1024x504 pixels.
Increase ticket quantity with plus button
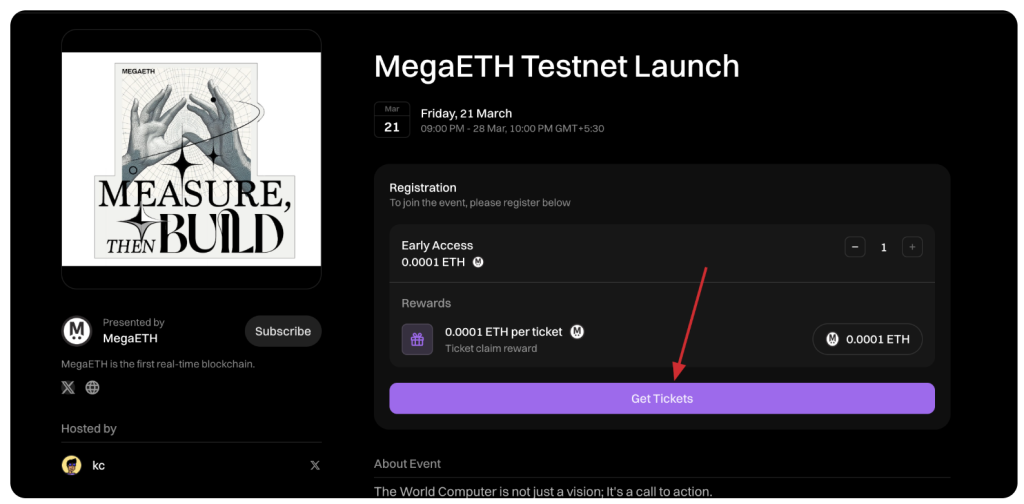[911, 247]
